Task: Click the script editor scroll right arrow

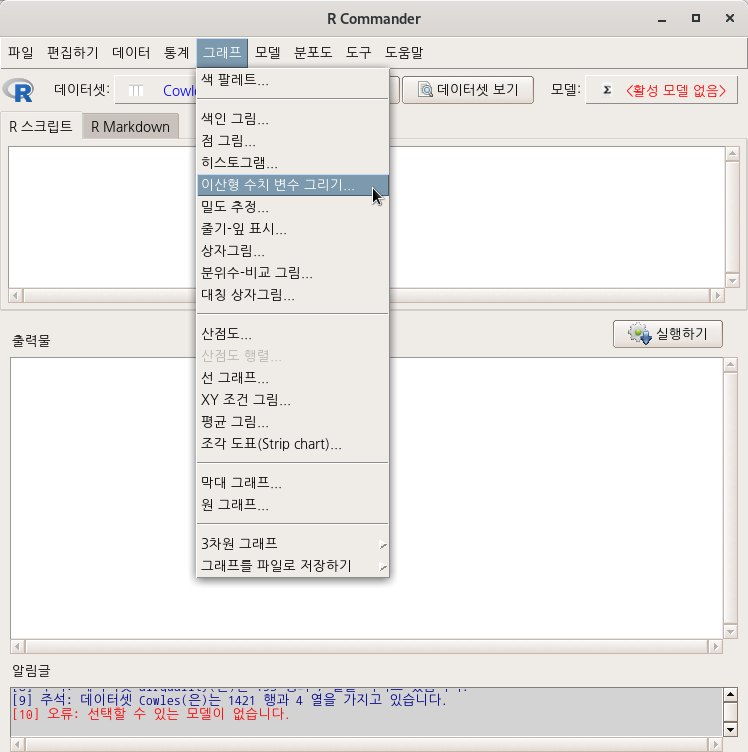Action: [717, 295]
